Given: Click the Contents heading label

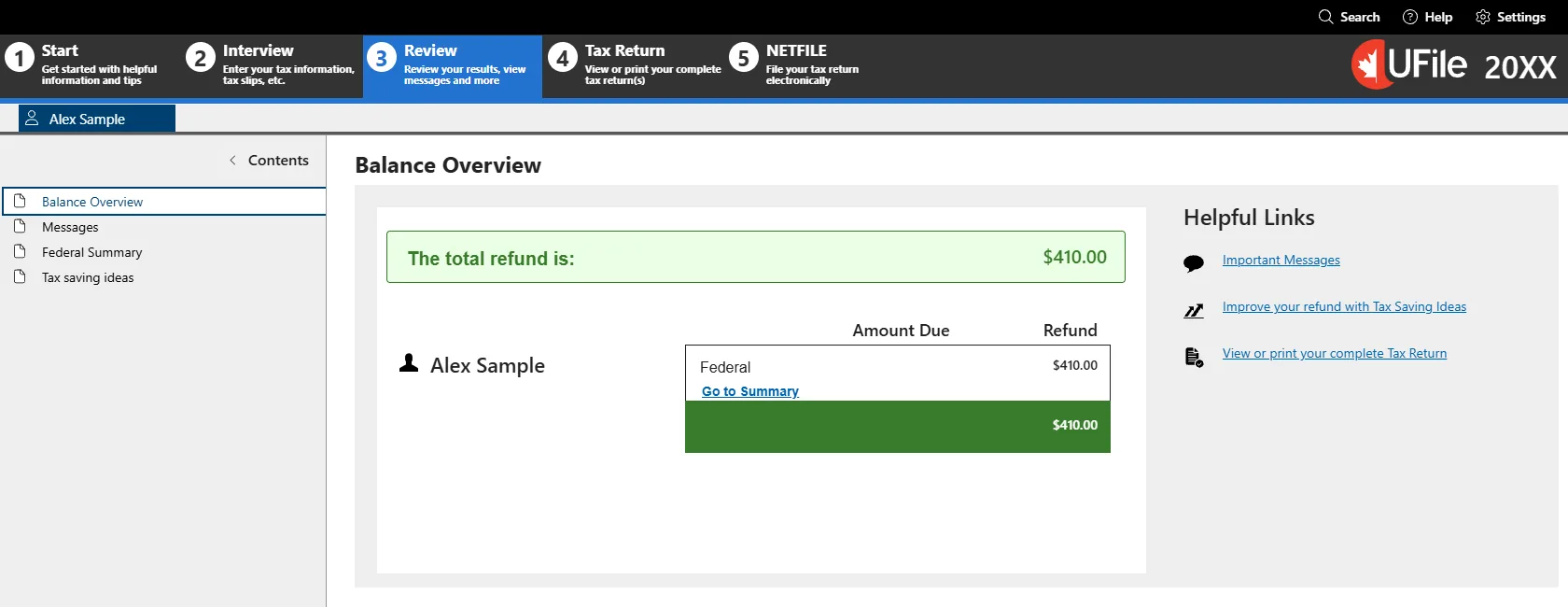Looking at the screenshot, I should [x=278, y=161].
